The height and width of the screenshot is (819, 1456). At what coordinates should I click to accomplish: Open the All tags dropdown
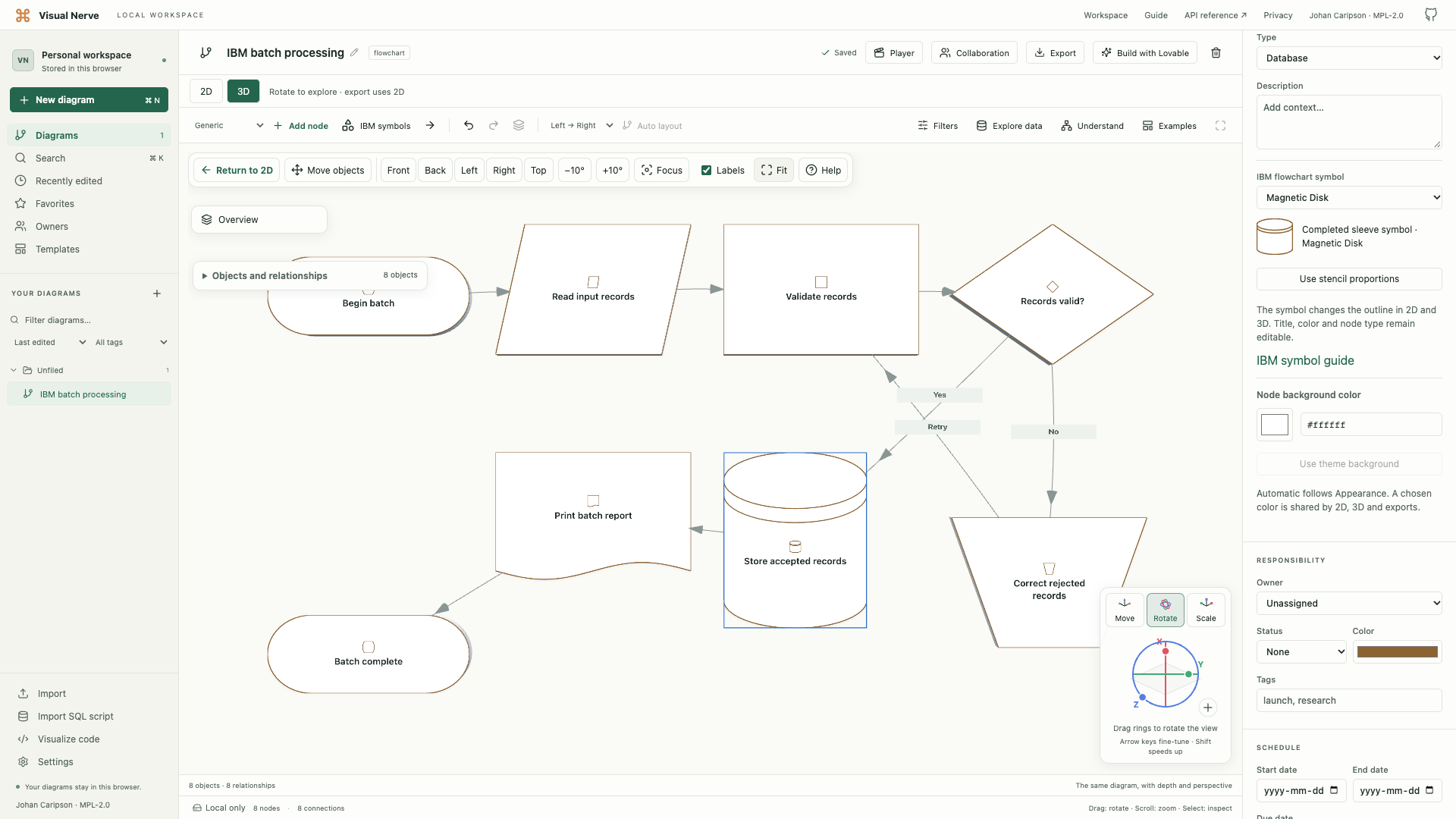click(x=131, y=343)
